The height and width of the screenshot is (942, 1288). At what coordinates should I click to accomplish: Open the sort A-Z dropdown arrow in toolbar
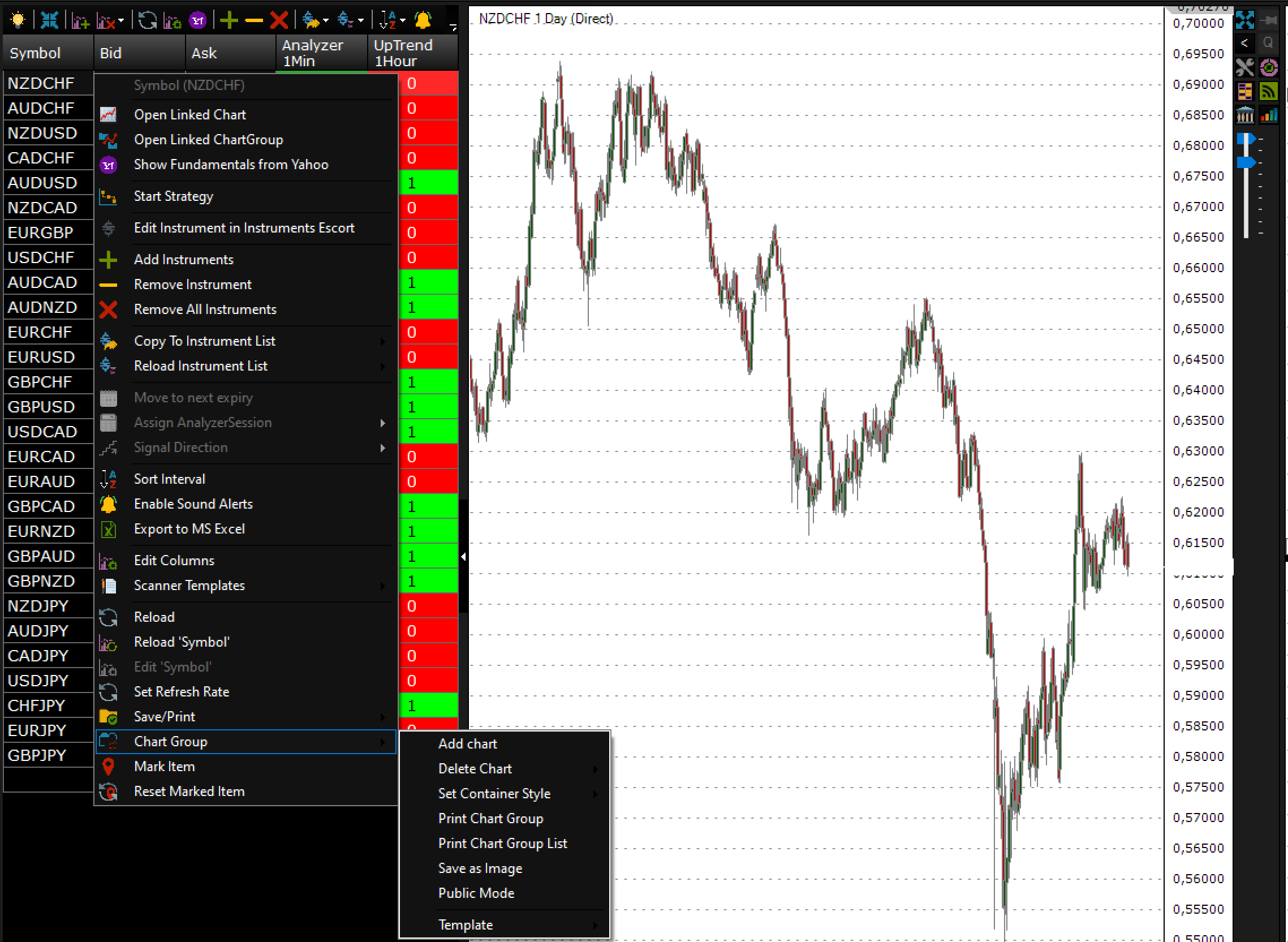pyautogui.click(x=403, y=21)
